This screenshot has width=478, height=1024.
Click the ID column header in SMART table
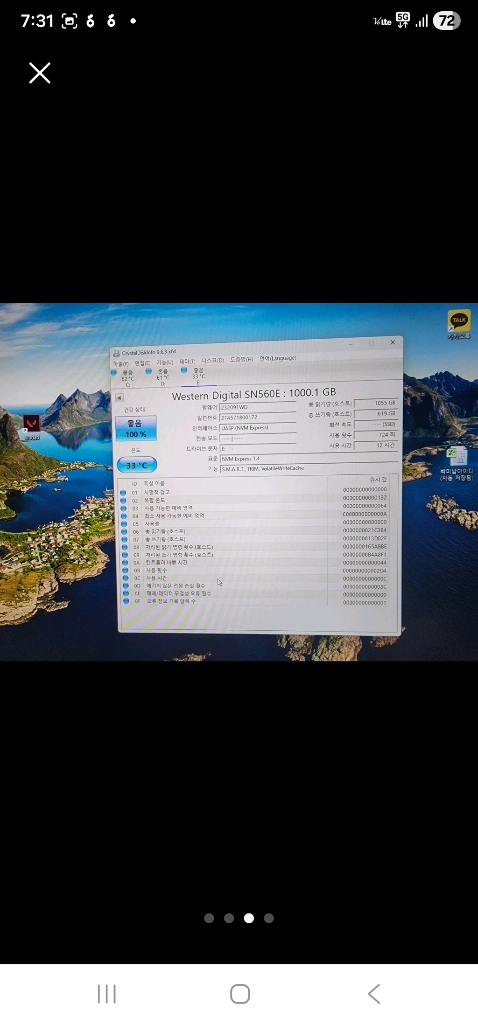135,483
